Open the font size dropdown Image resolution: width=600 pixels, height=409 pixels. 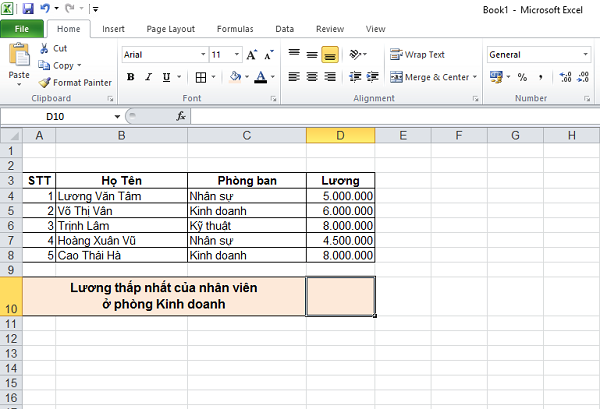[x=236, y=54]
